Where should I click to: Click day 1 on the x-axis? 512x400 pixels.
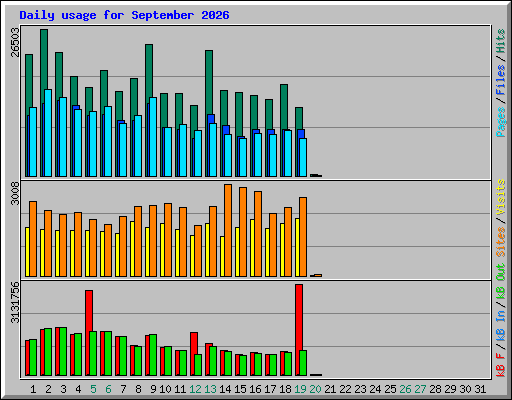pos(33,389)
